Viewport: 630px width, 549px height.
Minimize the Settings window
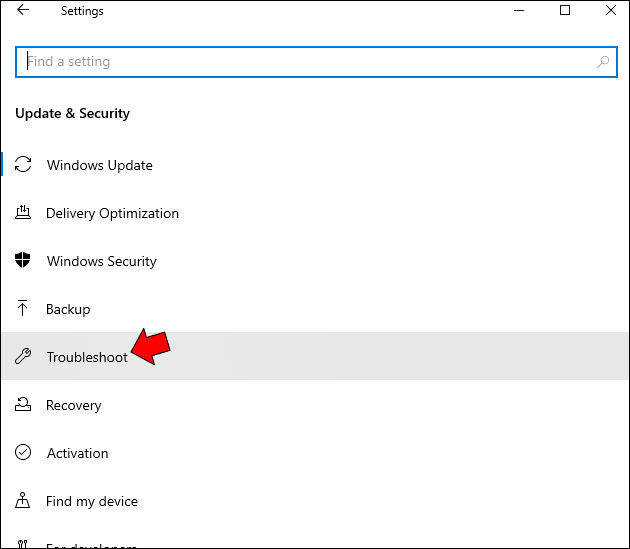click(519, 10)
